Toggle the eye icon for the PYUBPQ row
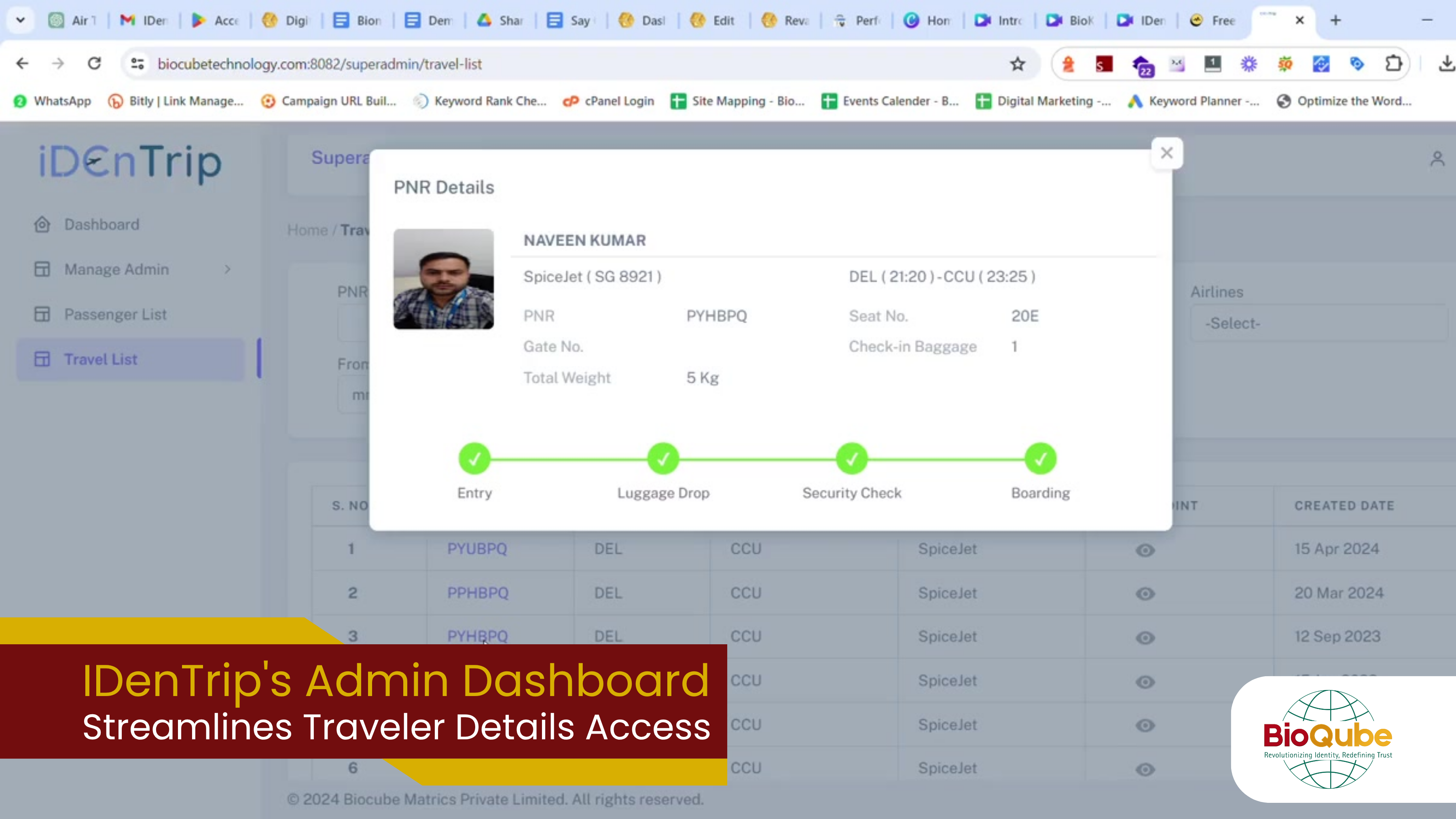Viewport: 1456px width, 819px height. 1145,550
